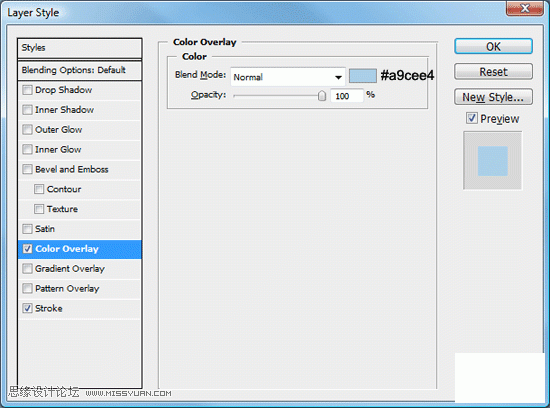Click the Opacity slider handle

(322, 95)
